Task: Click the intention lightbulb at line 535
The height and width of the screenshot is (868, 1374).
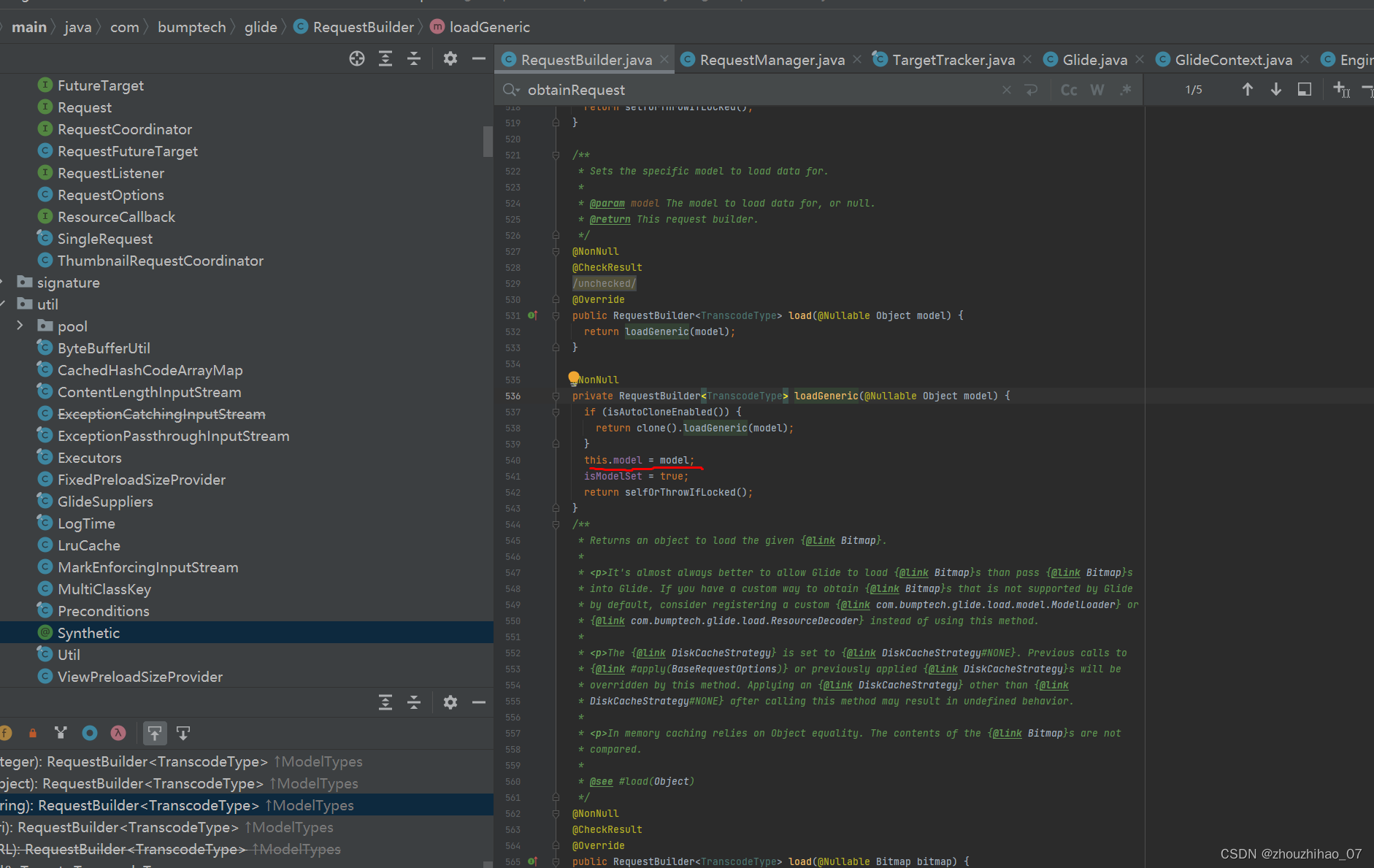Action: point(574,378)
